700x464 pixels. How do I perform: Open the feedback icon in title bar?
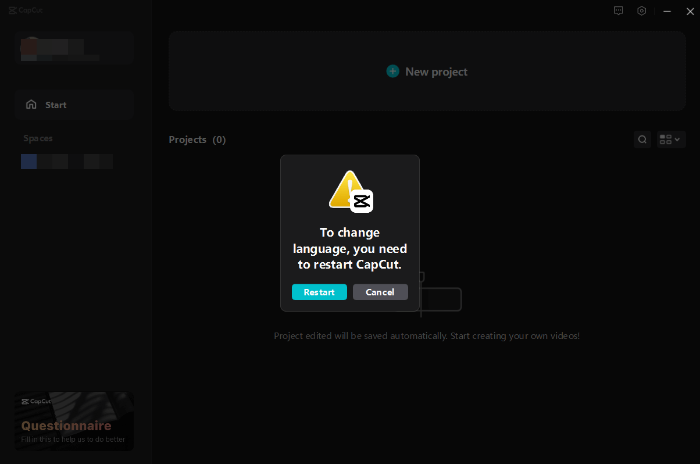[x=618, y=11]
